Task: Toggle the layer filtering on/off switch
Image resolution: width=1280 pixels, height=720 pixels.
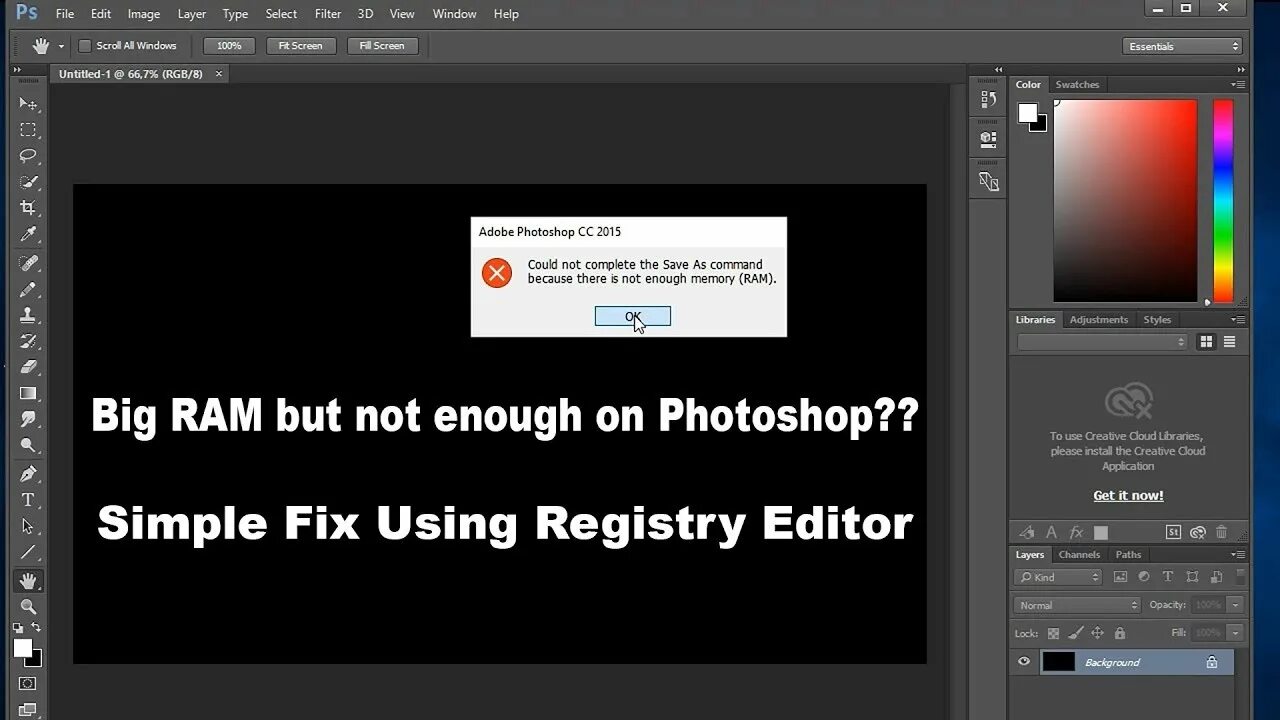Action: click(x=1241, y=577)
